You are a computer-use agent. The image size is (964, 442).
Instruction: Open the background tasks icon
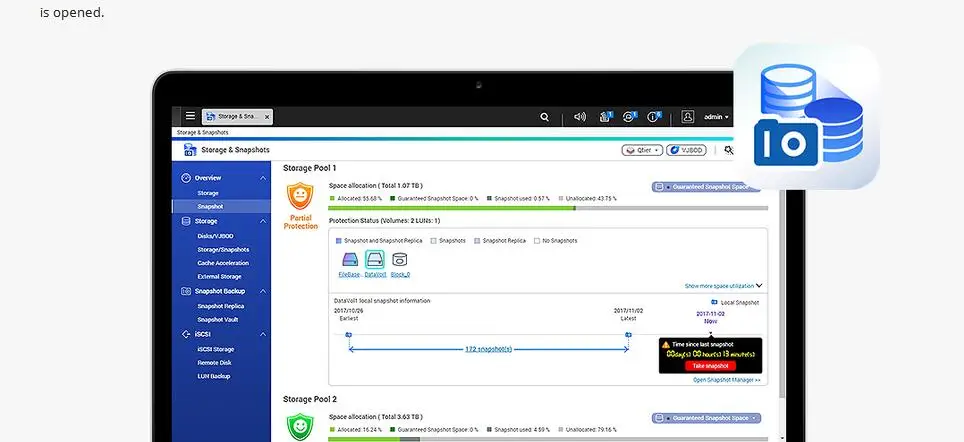click(605, 117)
